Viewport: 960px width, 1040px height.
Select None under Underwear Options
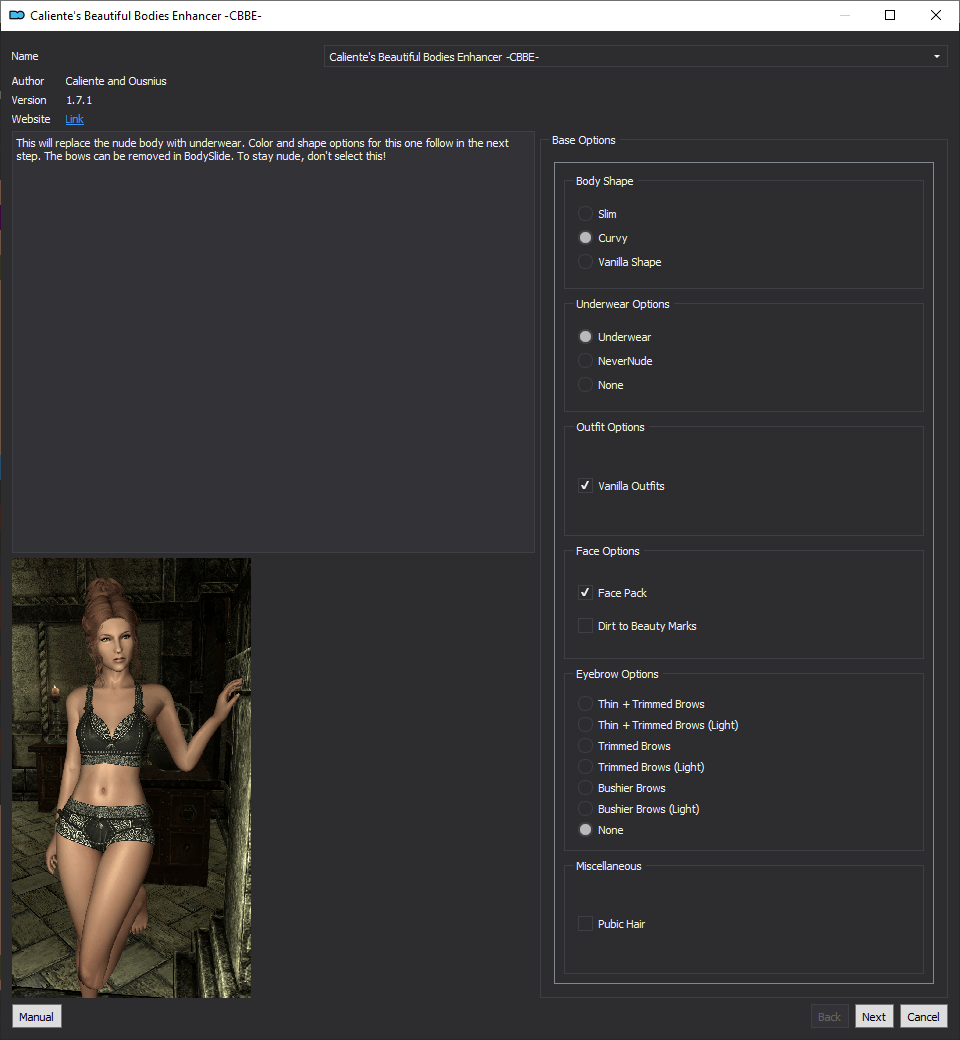tap(600, 385)
